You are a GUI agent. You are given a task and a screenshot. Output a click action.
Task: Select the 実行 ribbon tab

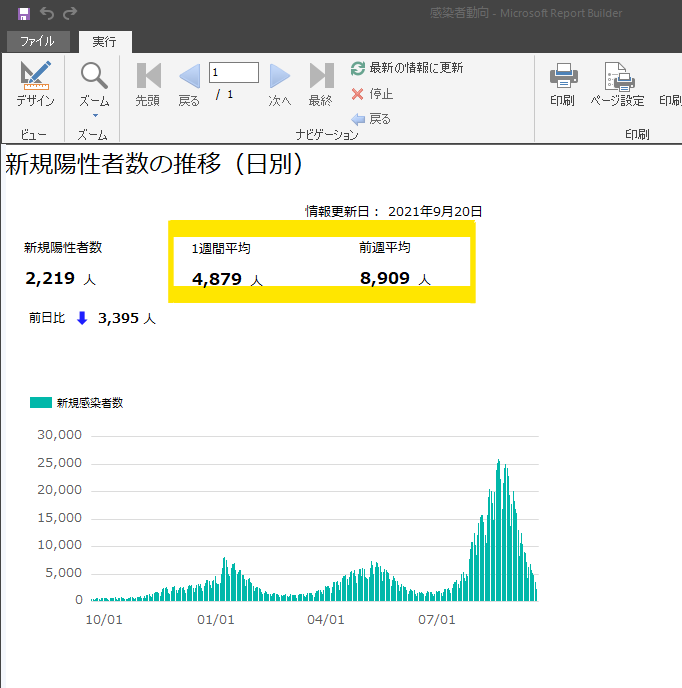[x=104, y=42]
